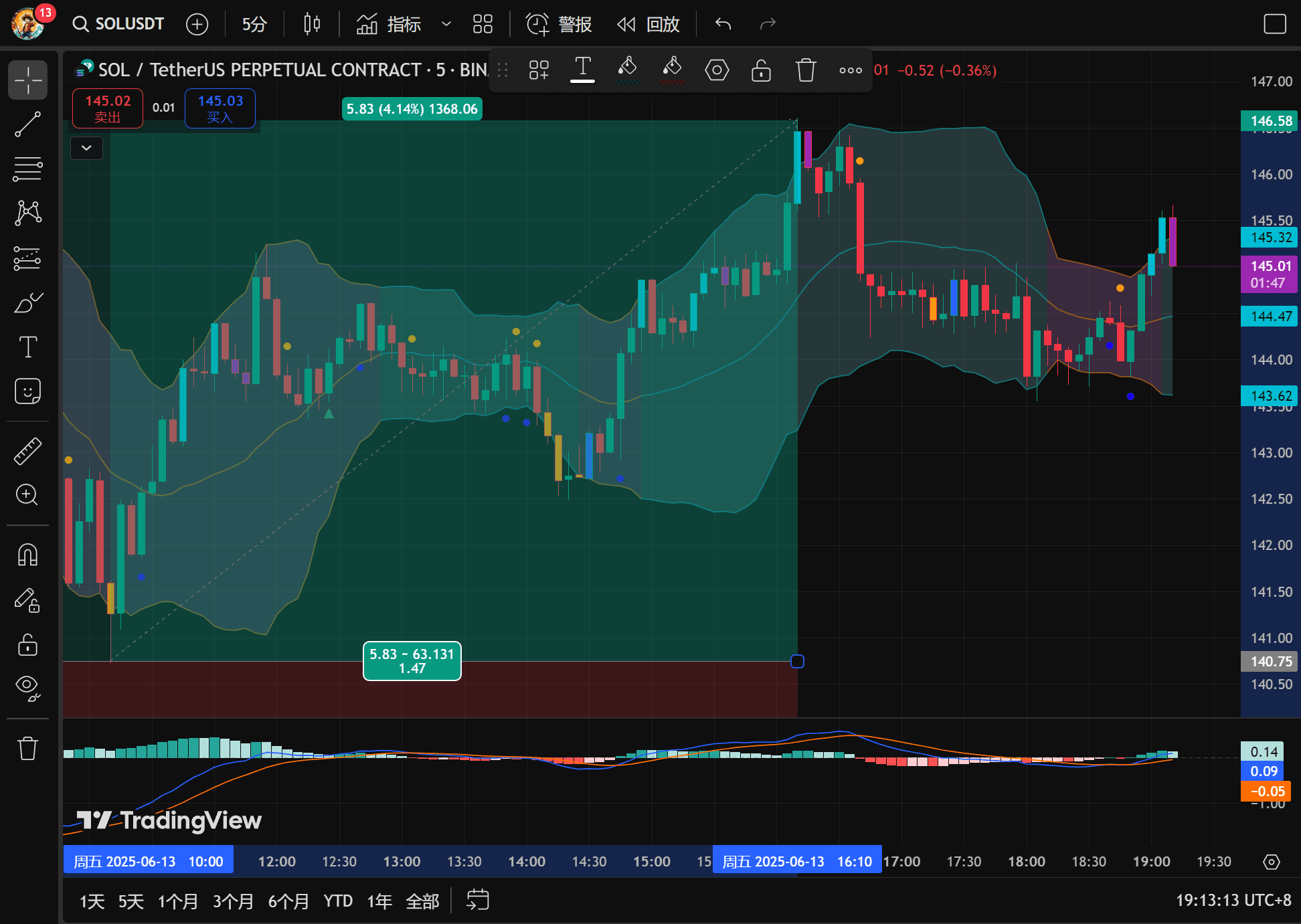Select the text tool in left sidebar
1301x924 pixels.
[x=28, y=347]
